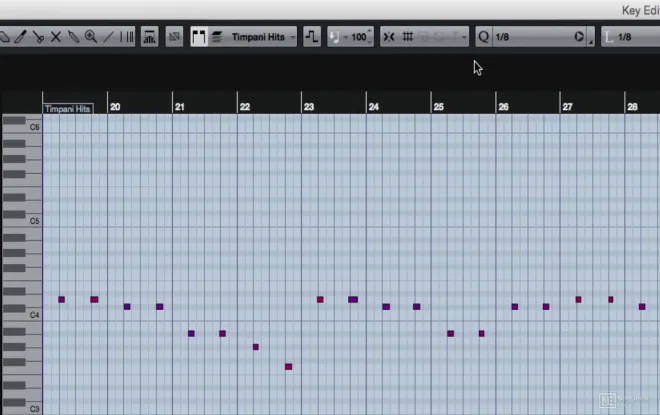660x415 pixels.
Task: Open the insert velocity dropdown arrow
Action: pyautogui.click(x=346, y=37)
